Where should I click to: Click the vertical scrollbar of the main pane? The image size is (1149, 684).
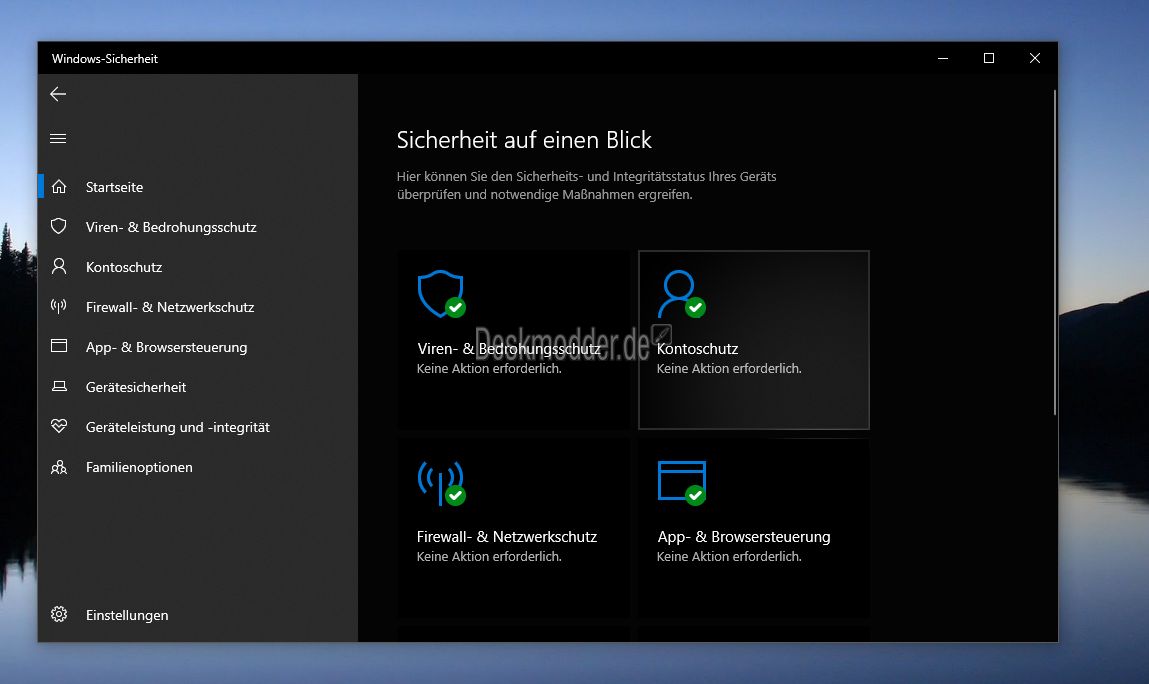coord(1054,253)
